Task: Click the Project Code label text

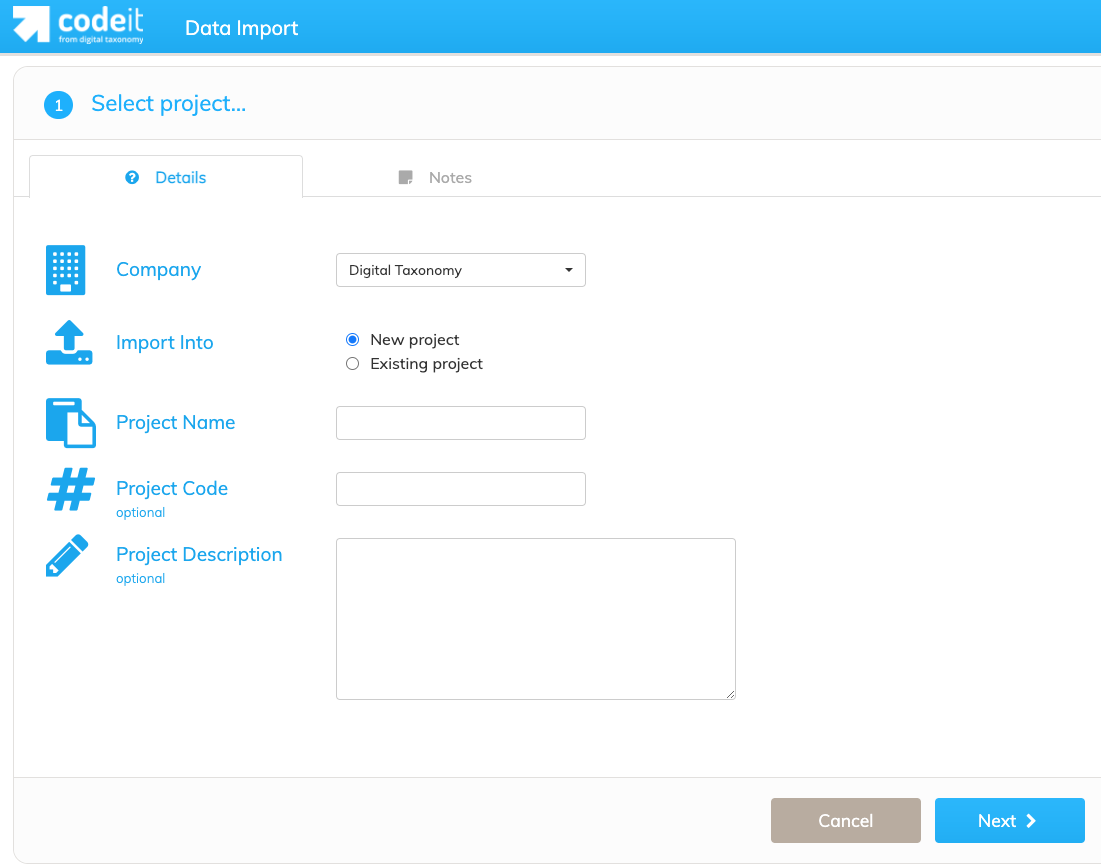Action: [172, 488]
